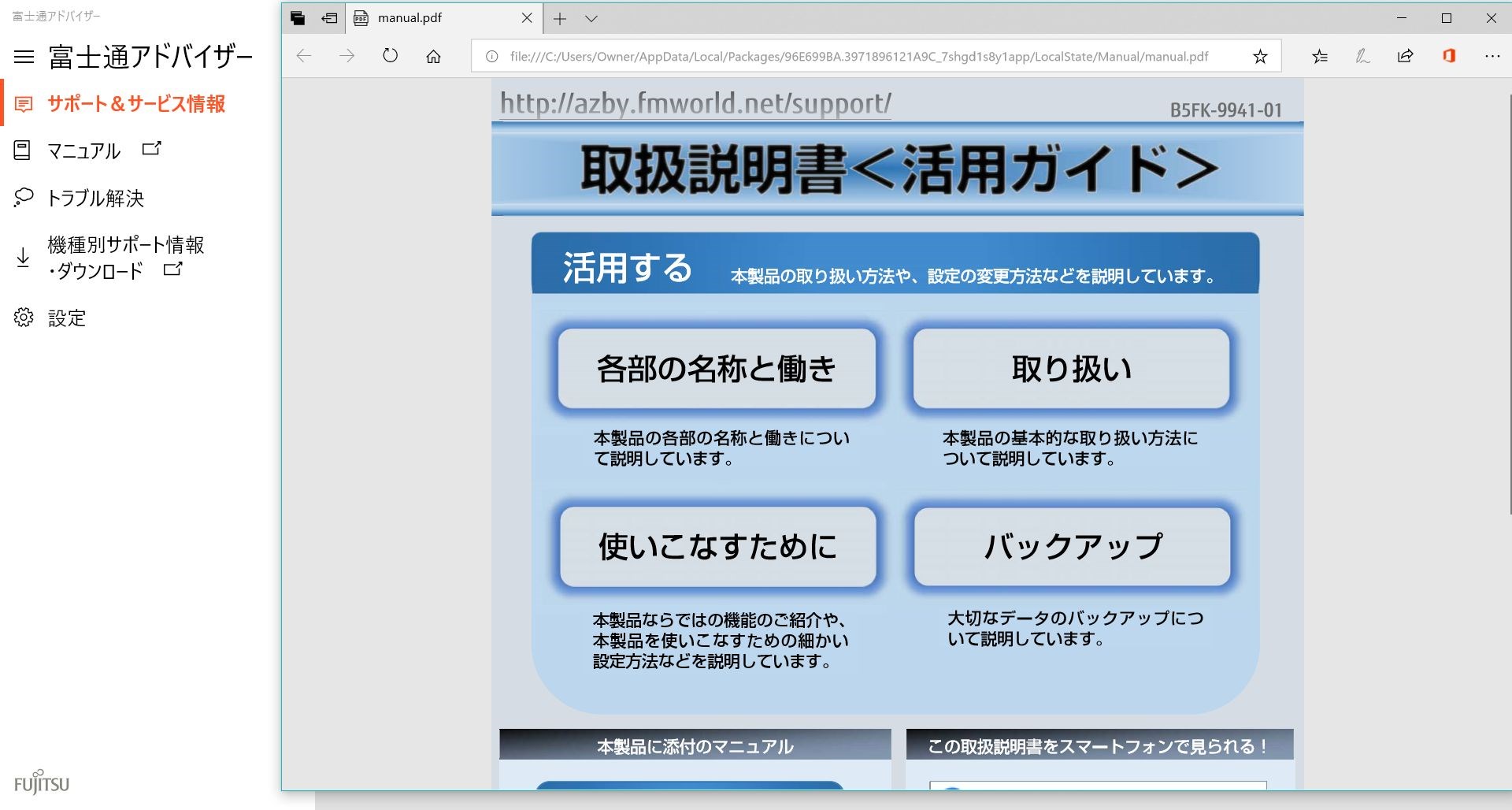Minimize the browser window
Screen dimensions: 1512x810
(x=1402, y=18)
